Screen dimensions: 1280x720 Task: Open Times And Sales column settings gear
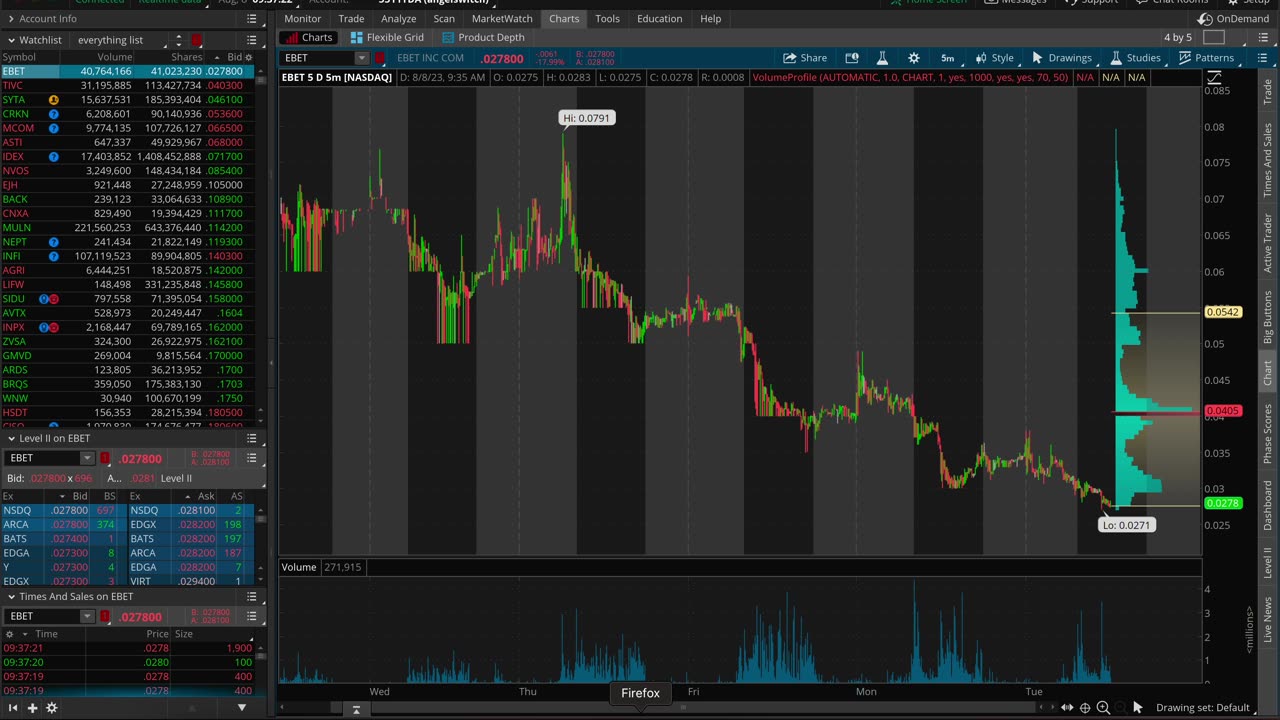(x=10, y=634)
